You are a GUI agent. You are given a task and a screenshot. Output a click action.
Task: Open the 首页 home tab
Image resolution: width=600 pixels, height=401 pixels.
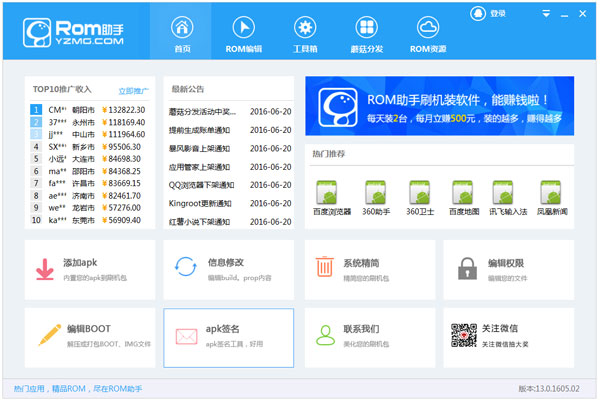[x=182, y=33]
